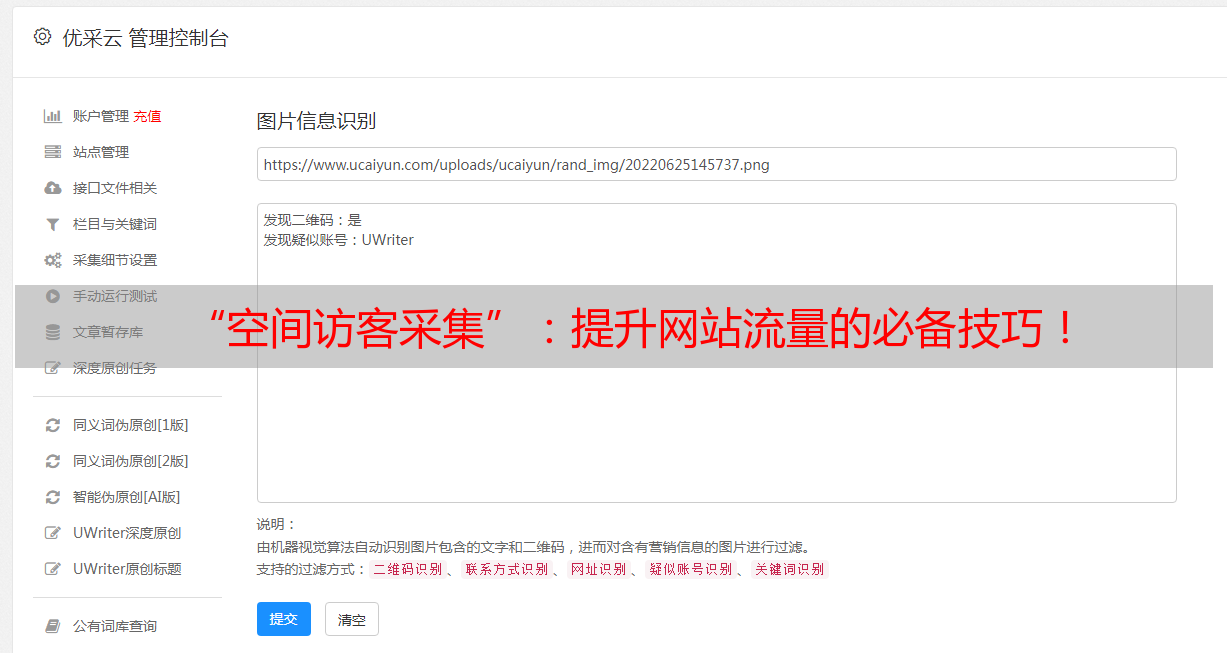Viewport: 1227px width, 653px height.
Task: Click the refresh icon next to 同义词伪原创[2版]
Action: tap(53, 461)
